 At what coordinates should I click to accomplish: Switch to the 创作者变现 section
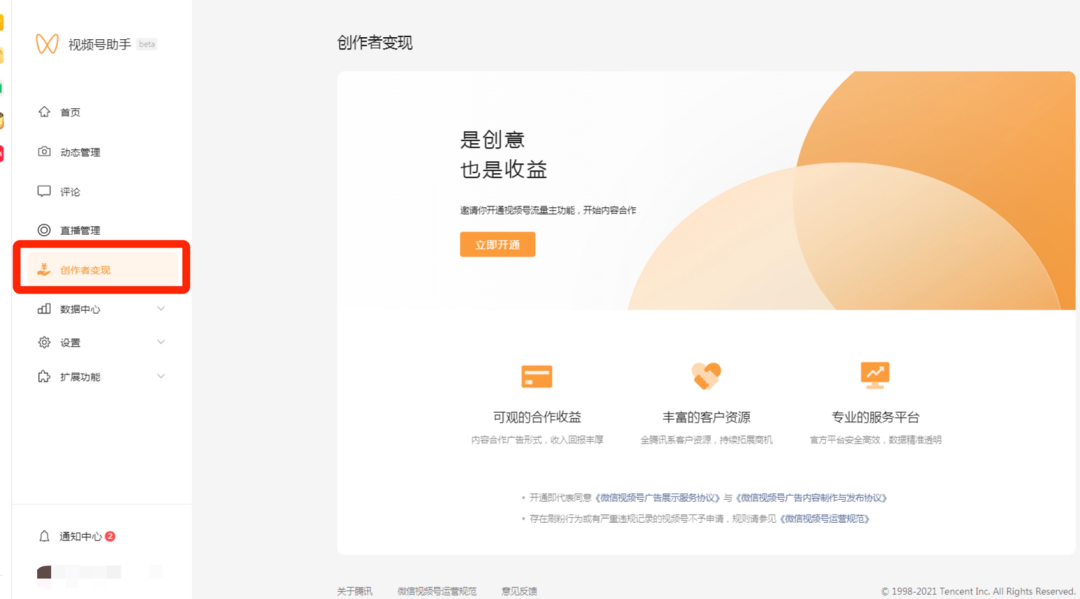point(85,269)
